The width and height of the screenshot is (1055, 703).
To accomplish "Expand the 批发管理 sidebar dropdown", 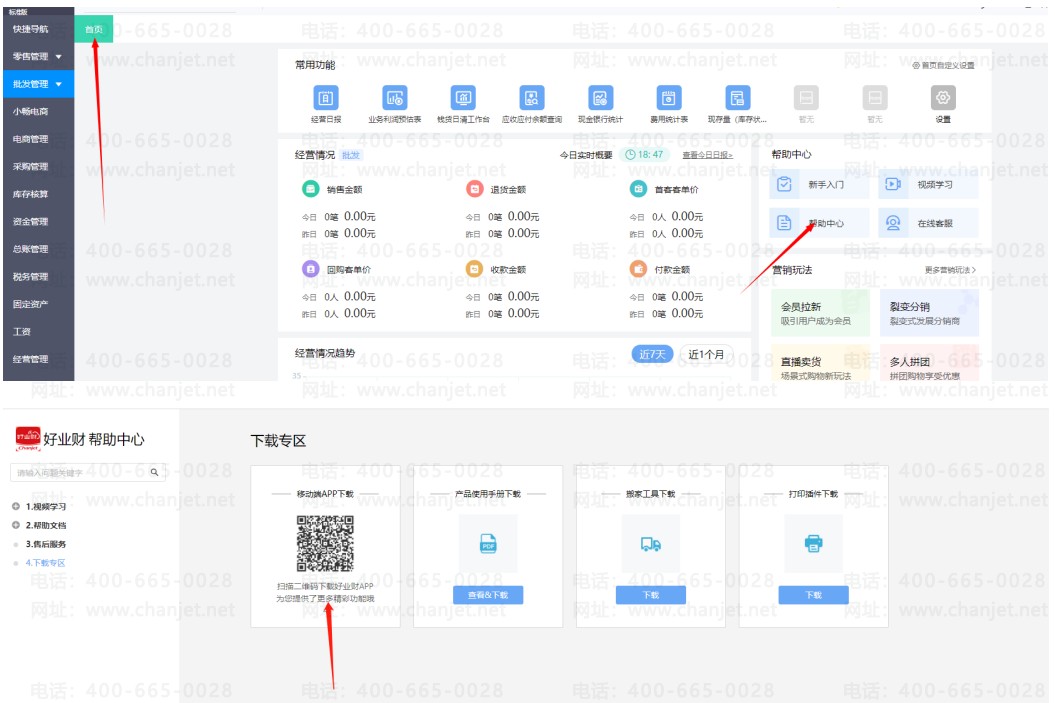I will 59,84.
